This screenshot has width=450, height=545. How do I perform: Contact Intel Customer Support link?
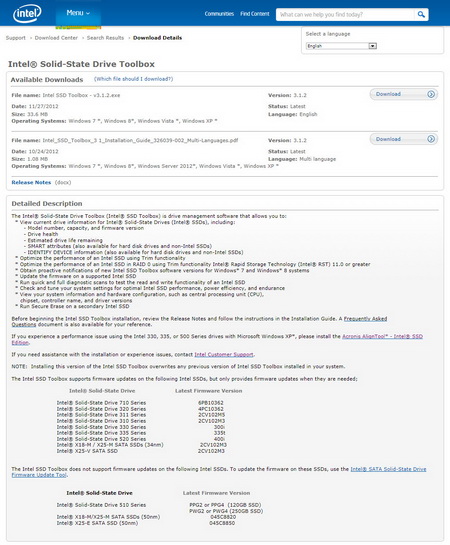224,355
